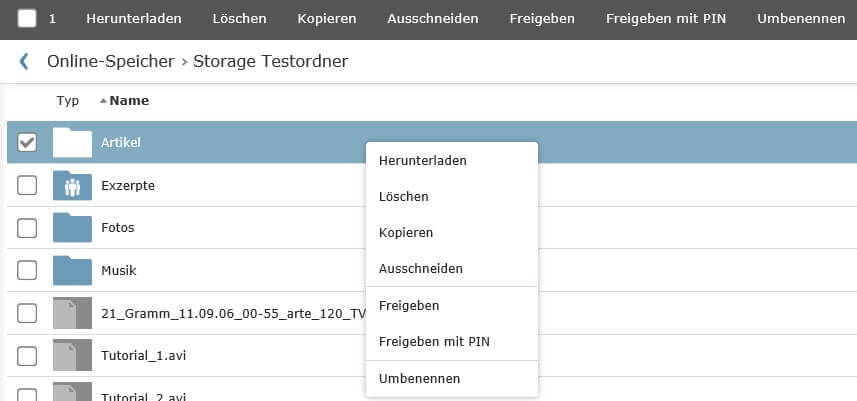Toggle the select-all checkbox in the top bar
This screenshot has height=401, width=857.
point(27,19)
